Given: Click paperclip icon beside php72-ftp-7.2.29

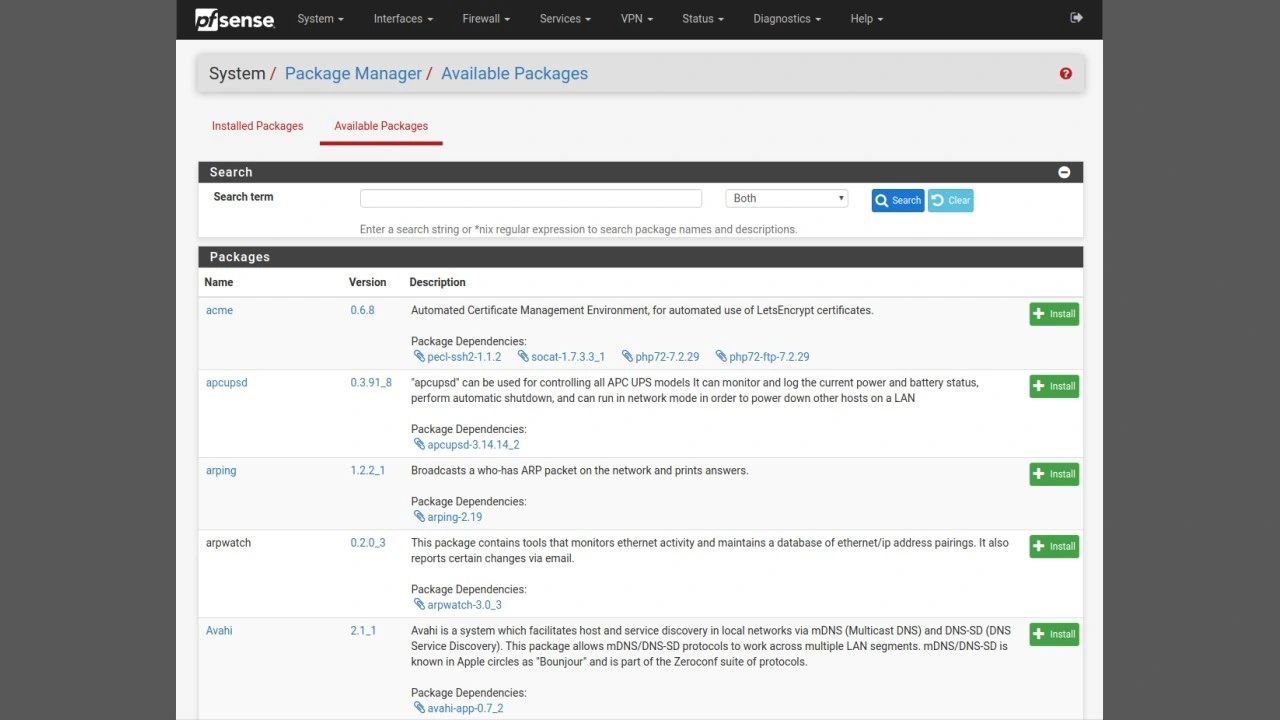Looking at the screenshot, I should coord(721,356).
